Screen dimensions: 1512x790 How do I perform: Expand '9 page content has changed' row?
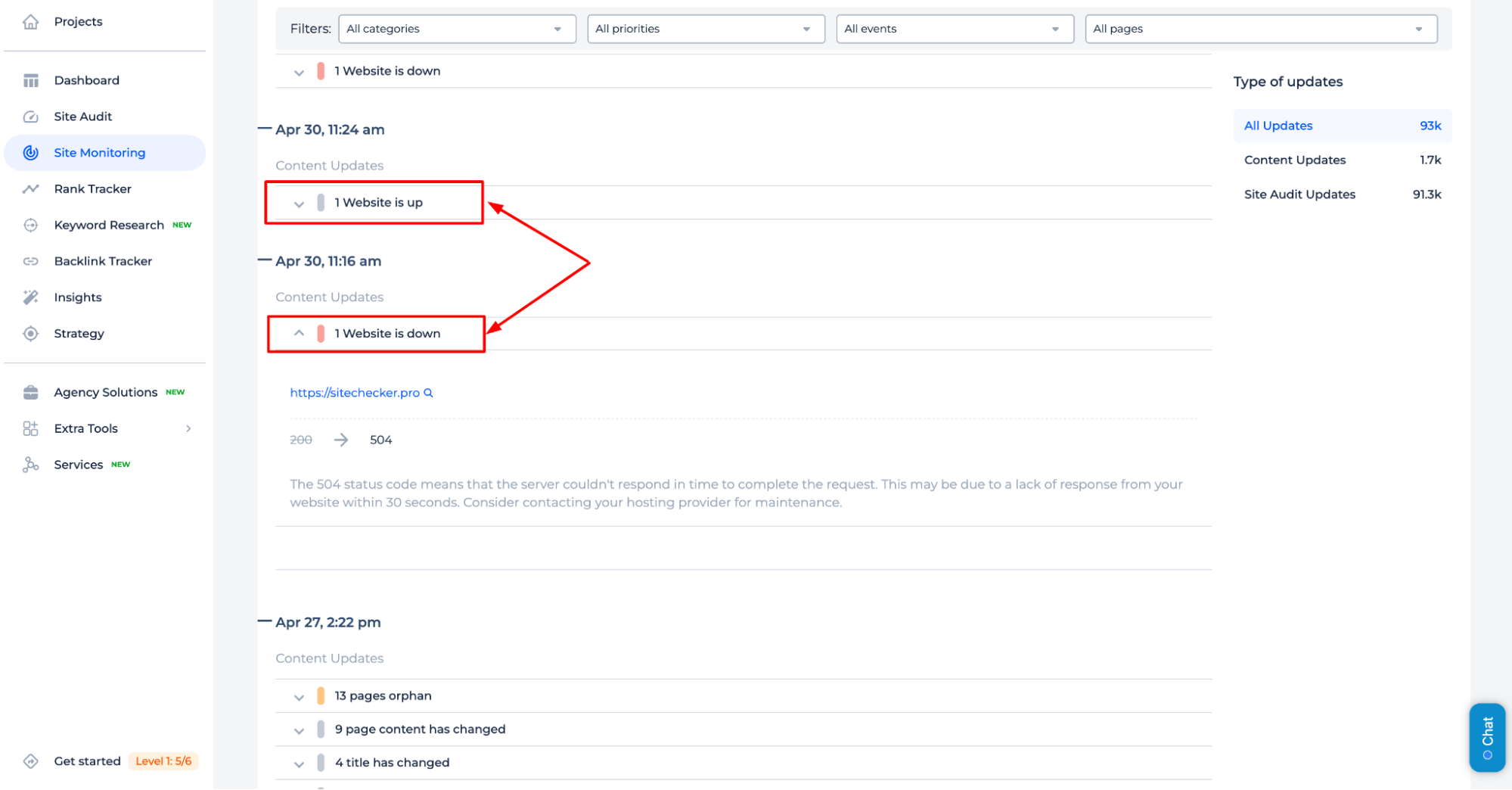(x=299, y=730)
